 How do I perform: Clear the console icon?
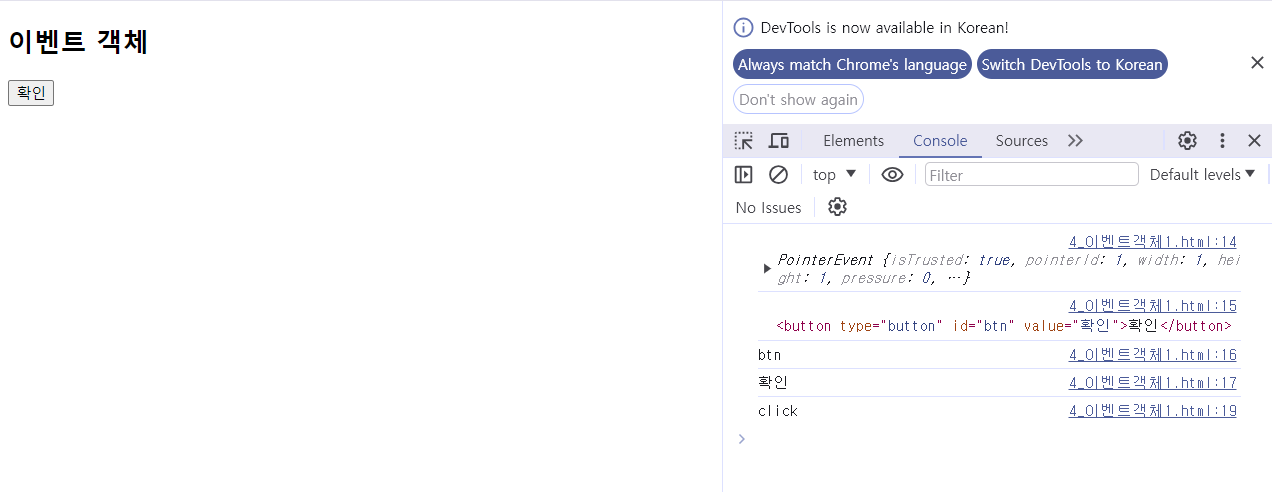778,175
